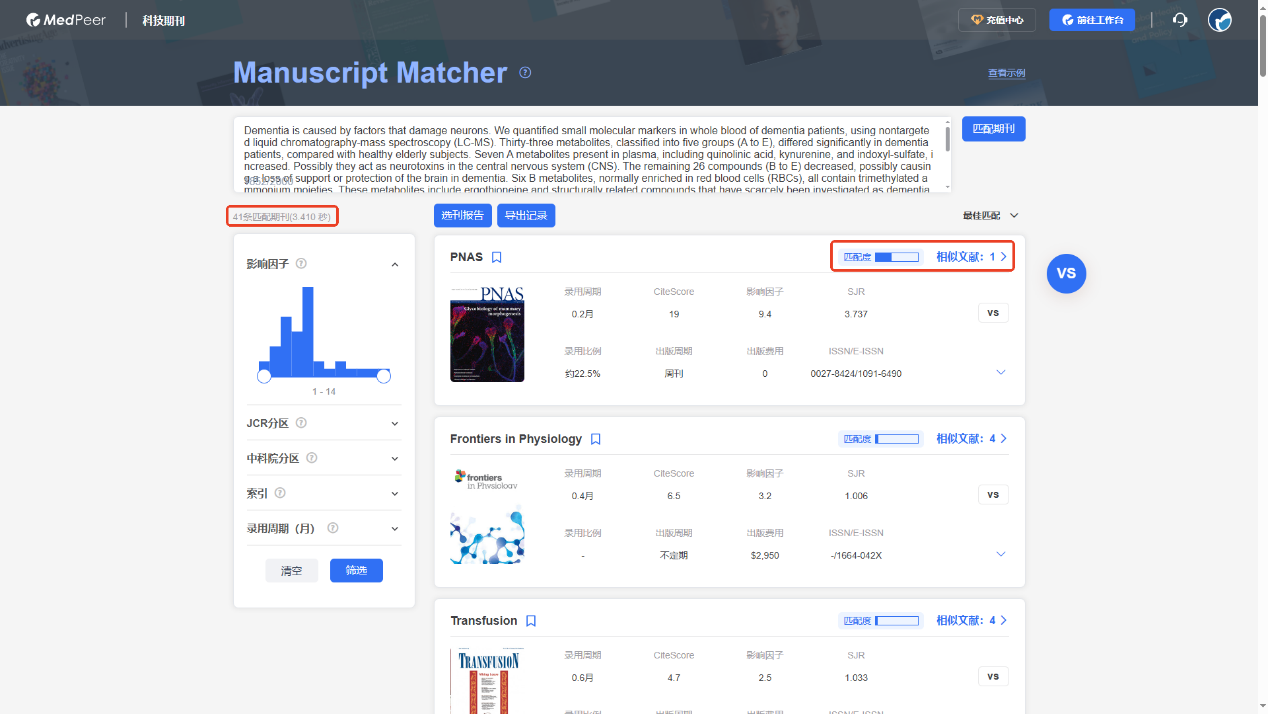Open the Transfusion journal title
Image resolution: width=1268 pixels, height=714 pixels.
484,621
